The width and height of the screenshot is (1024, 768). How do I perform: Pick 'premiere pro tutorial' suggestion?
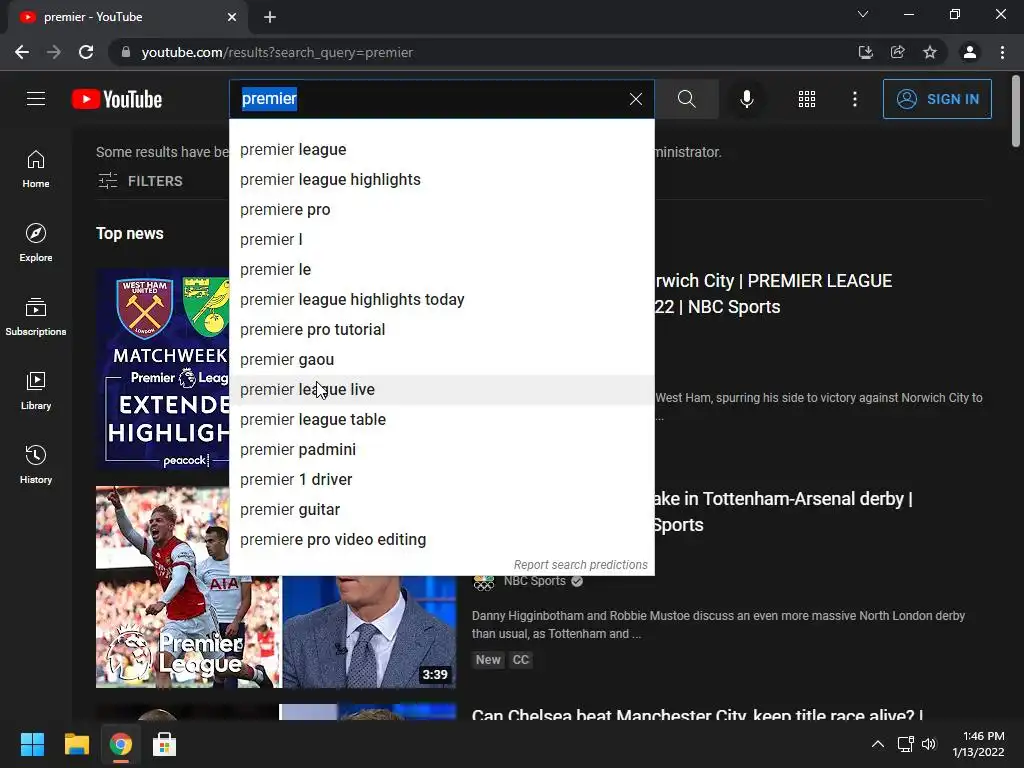tap(441, 330)
